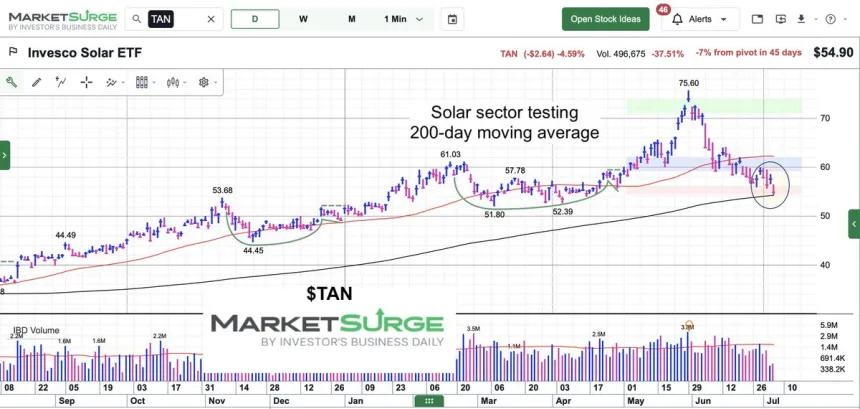Click the 338.2K volume axis label
Screen dimensions: 860x409
[x=833, y=370]
